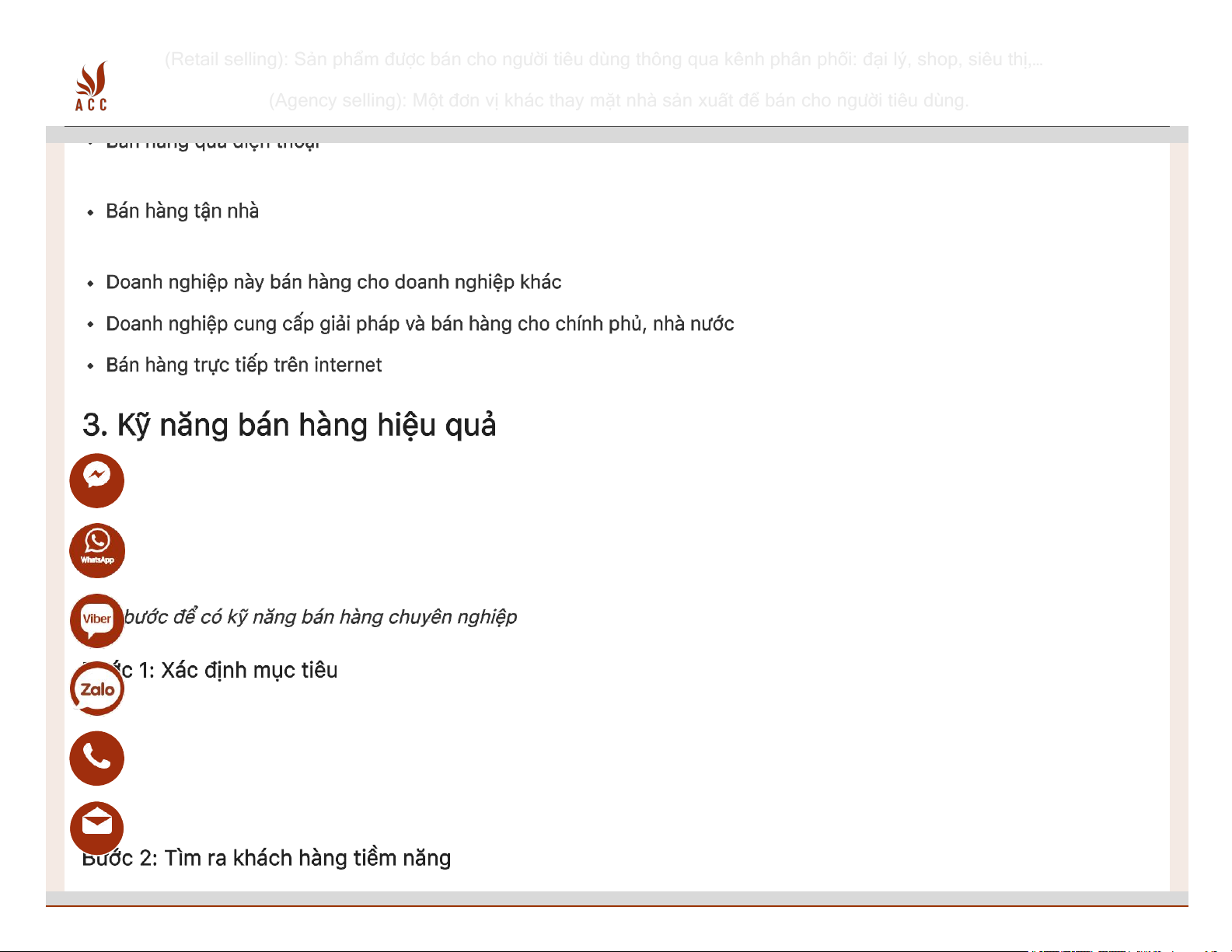Viewport: 1232px width, 952px height.
Task: Click 'Bán hàng trực tiếp trên internet' item
Action: pyautogui.click(x=243, y=365)
